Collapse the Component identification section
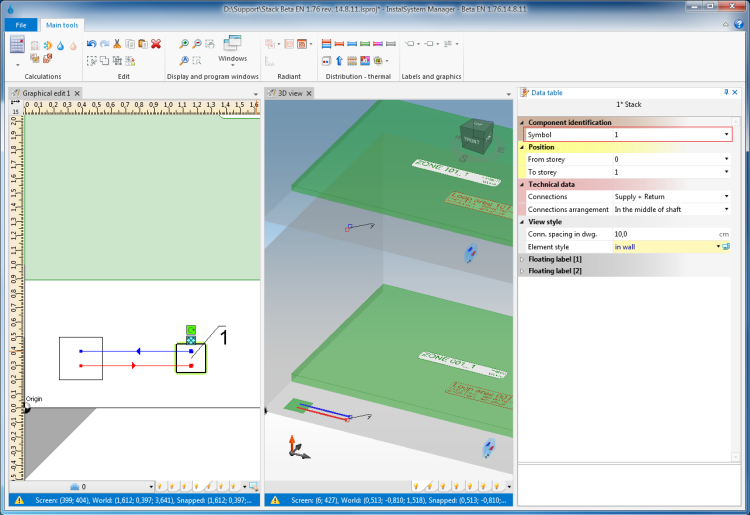This screenshot has height=515, width=750. tap(522, 122)
